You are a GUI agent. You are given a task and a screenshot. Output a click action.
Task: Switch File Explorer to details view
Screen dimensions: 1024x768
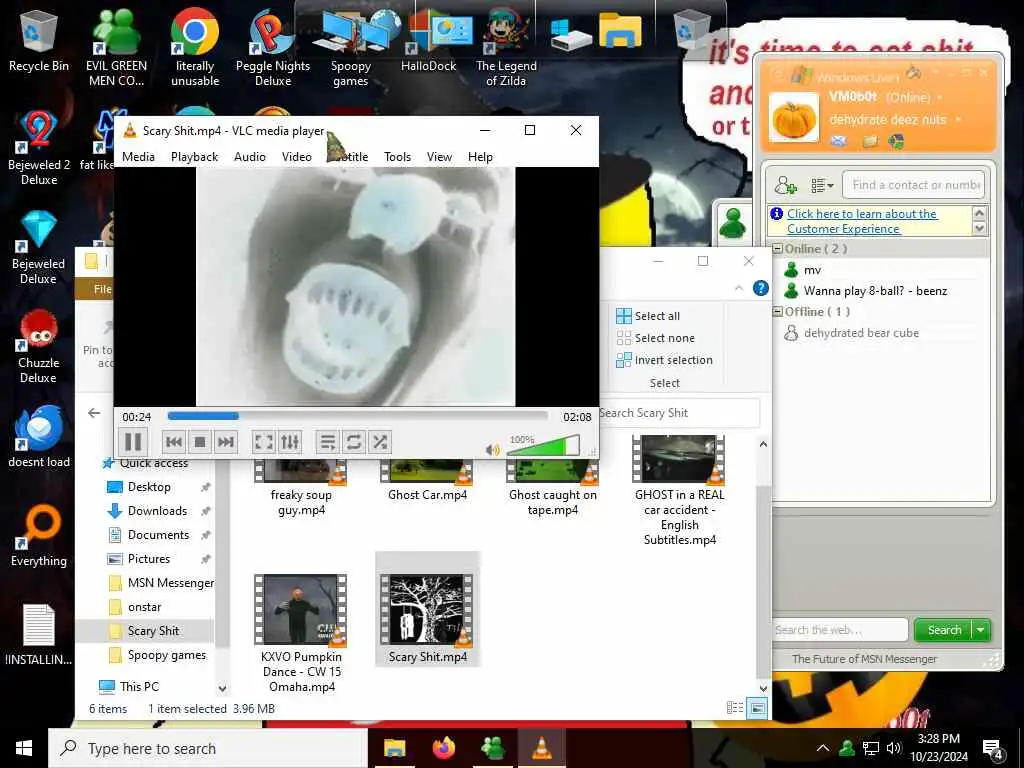(x=735, y=708)
